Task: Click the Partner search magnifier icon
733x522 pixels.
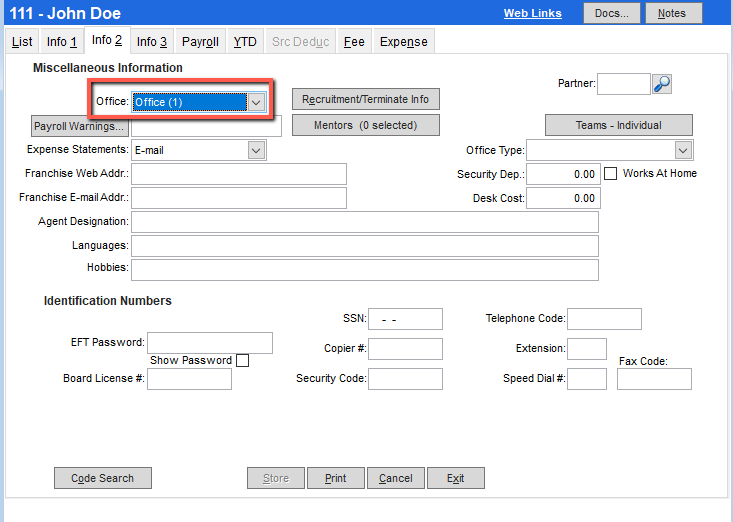Action: (662, 84)
